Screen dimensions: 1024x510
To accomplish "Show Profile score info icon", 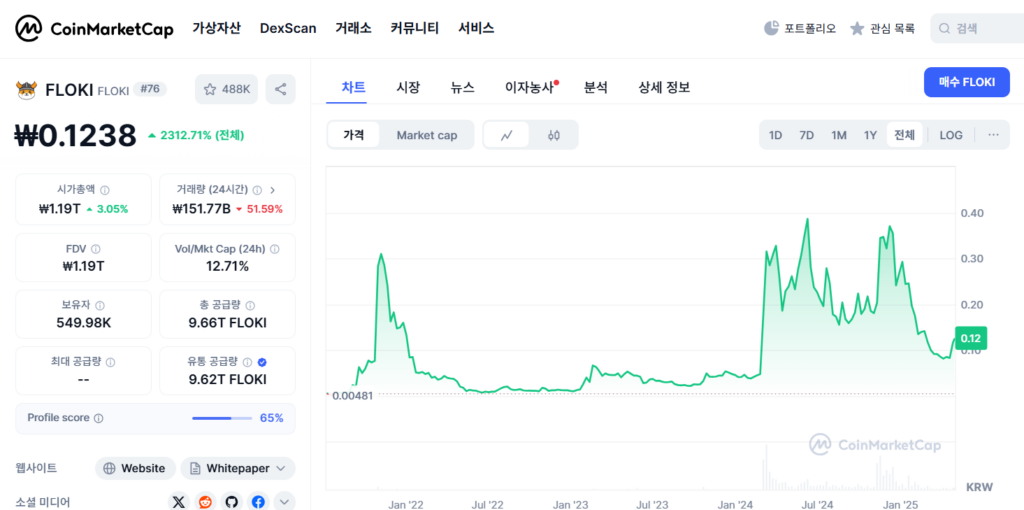I will [98, 418].
